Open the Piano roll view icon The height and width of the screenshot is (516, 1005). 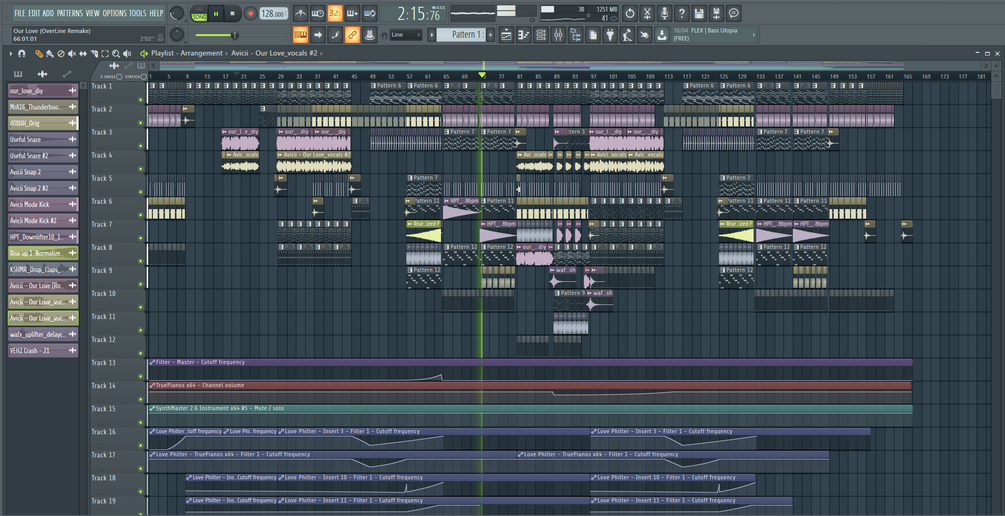point(524,35)
